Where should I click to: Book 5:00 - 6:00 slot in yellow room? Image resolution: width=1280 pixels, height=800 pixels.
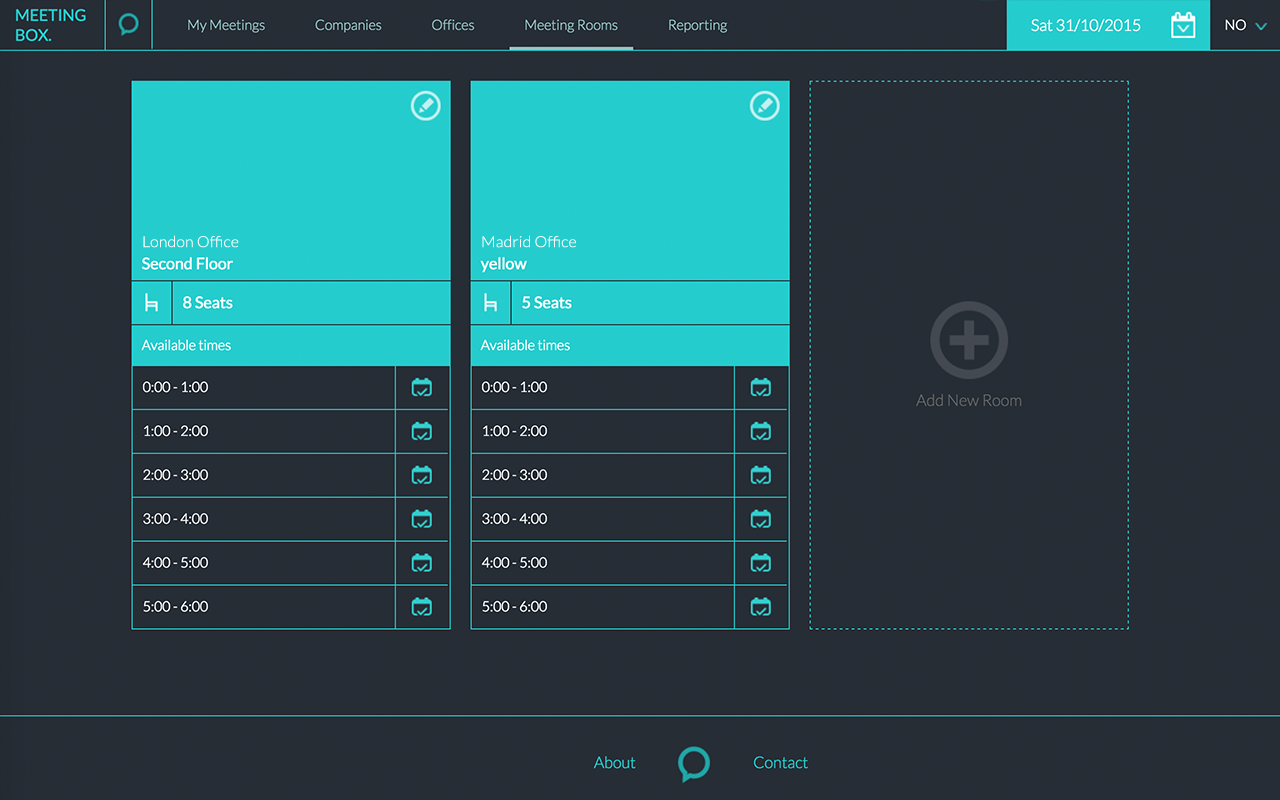coord(761,607)
